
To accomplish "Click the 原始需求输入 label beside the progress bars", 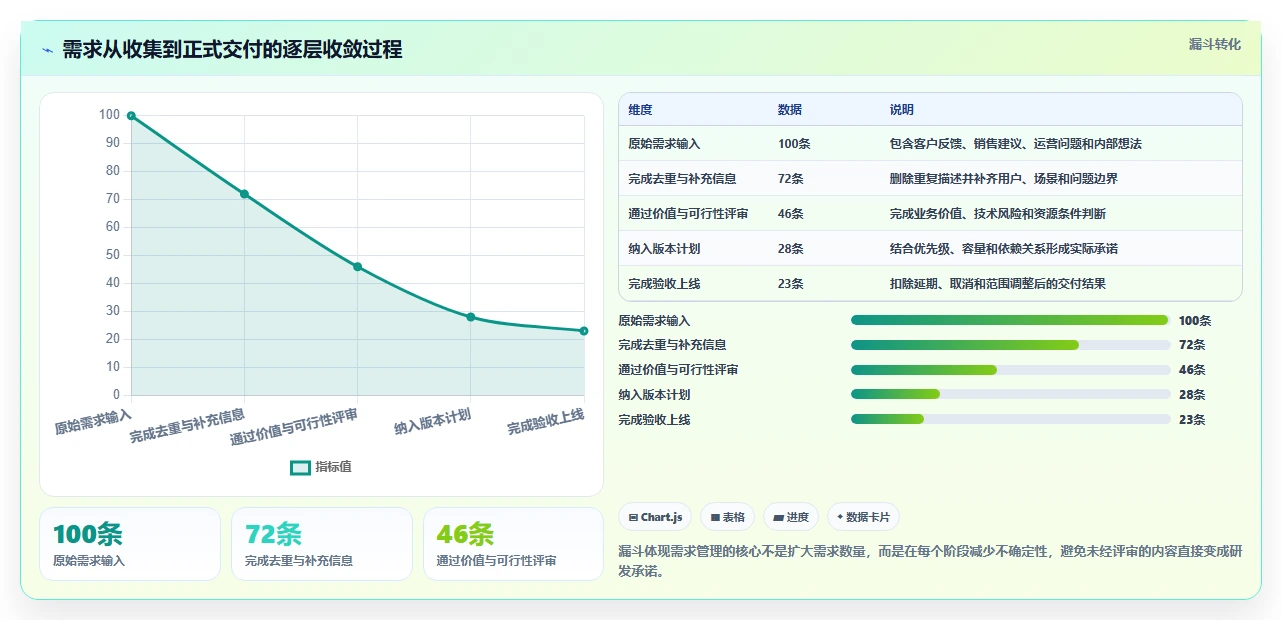I will coord(654,321).
